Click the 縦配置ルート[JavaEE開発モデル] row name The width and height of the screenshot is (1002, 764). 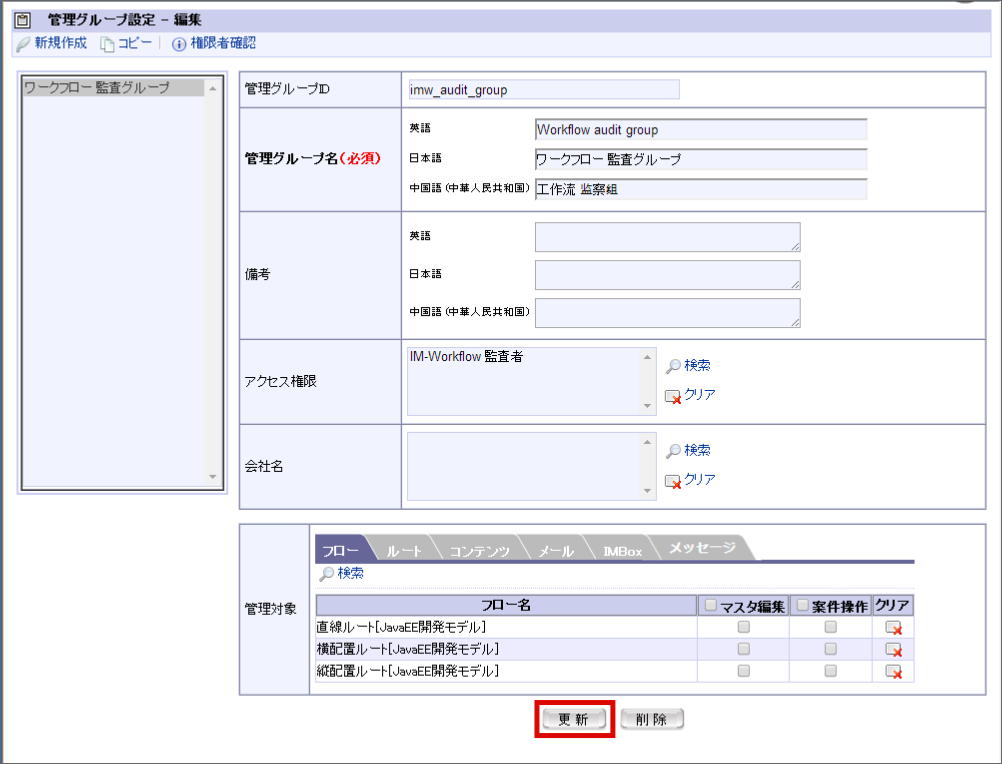pos(408,671)
